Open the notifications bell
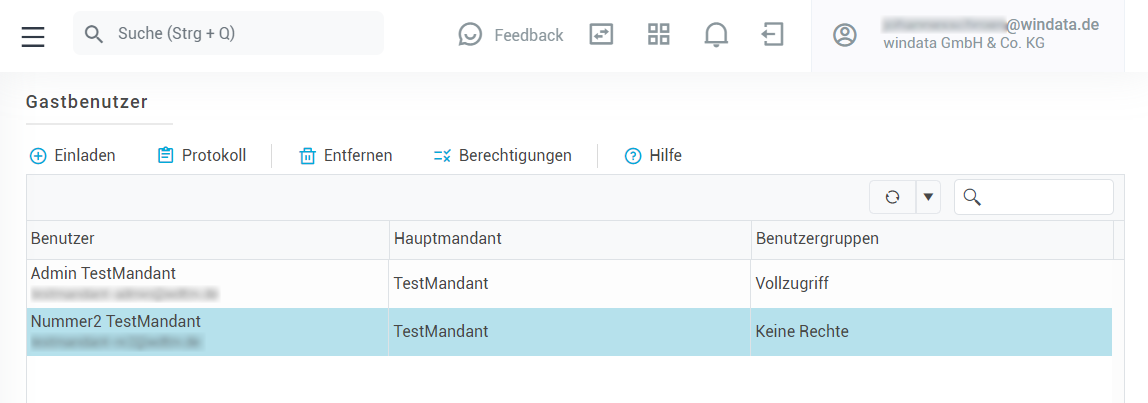1148x403 pixels. 716,35
